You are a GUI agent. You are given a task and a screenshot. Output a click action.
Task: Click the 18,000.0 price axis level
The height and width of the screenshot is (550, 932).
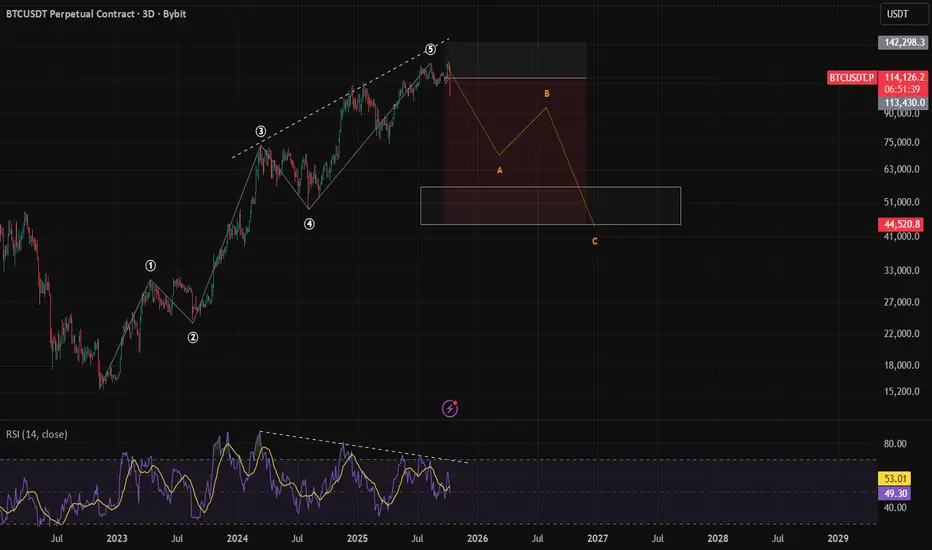pyautogui.click(x=902, y=365)
